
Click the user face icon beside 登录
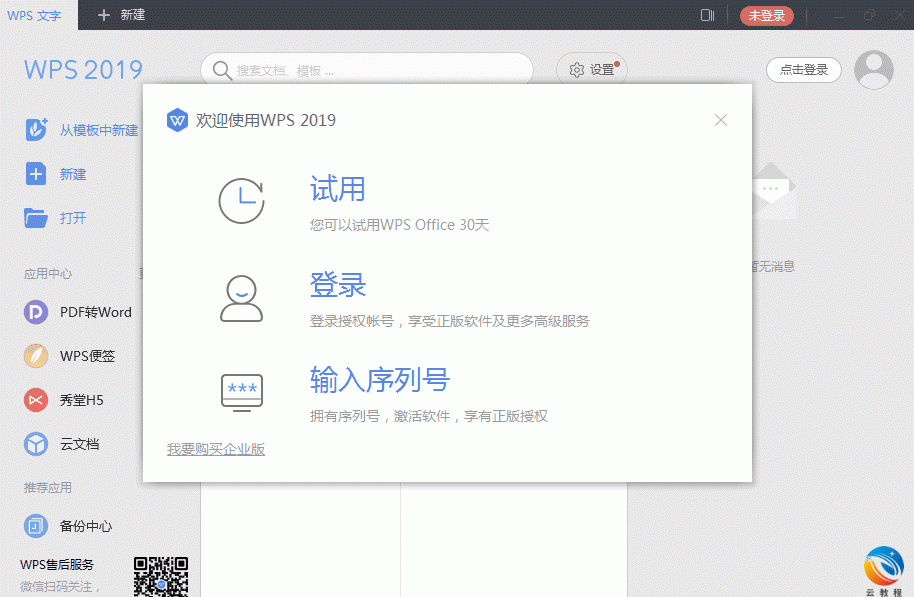[x=241, y=297]
